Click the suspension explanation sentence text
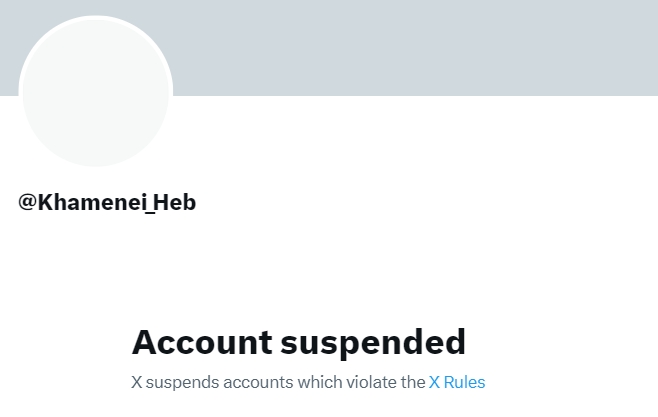This screenshot has width=658, height=417. (x=278, y=382)
